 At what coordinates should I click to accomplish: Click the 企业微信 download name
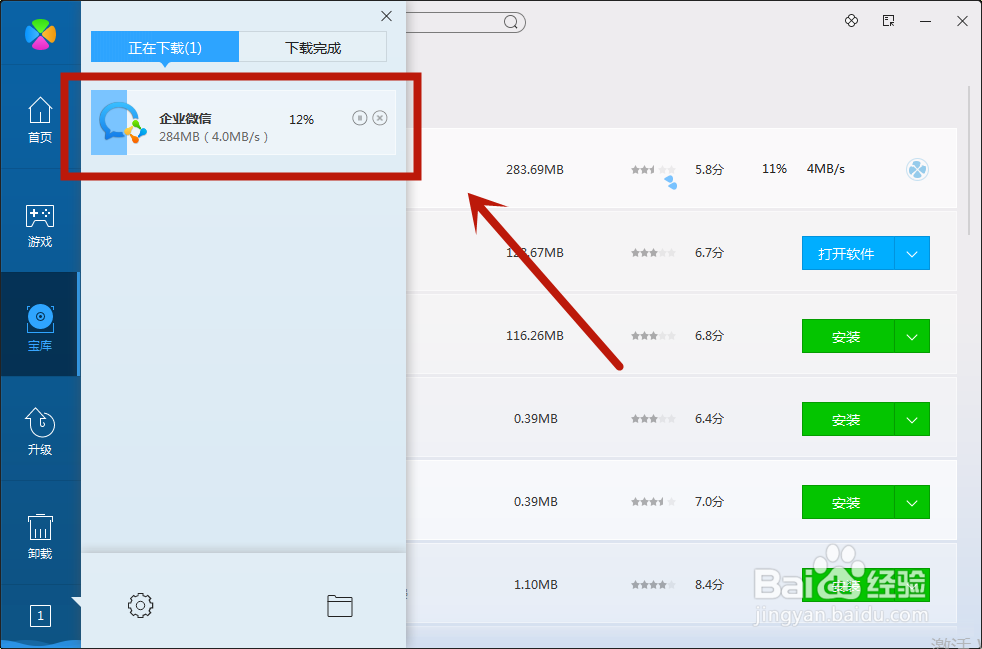pyautogui.click(x=185, y=118)
